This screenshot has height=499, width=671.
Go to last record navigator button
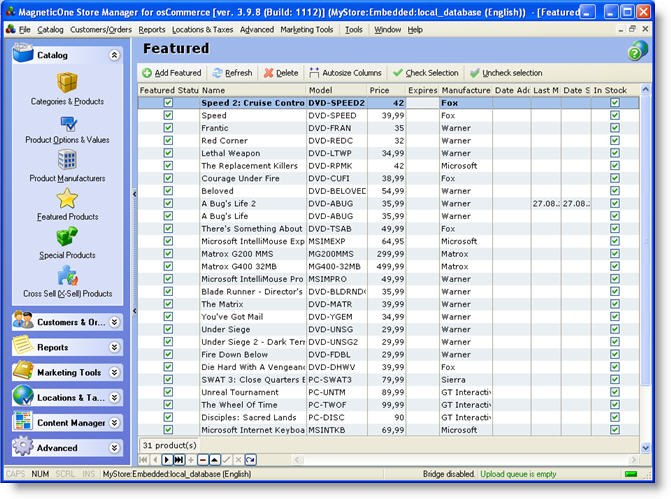[179, 460]
